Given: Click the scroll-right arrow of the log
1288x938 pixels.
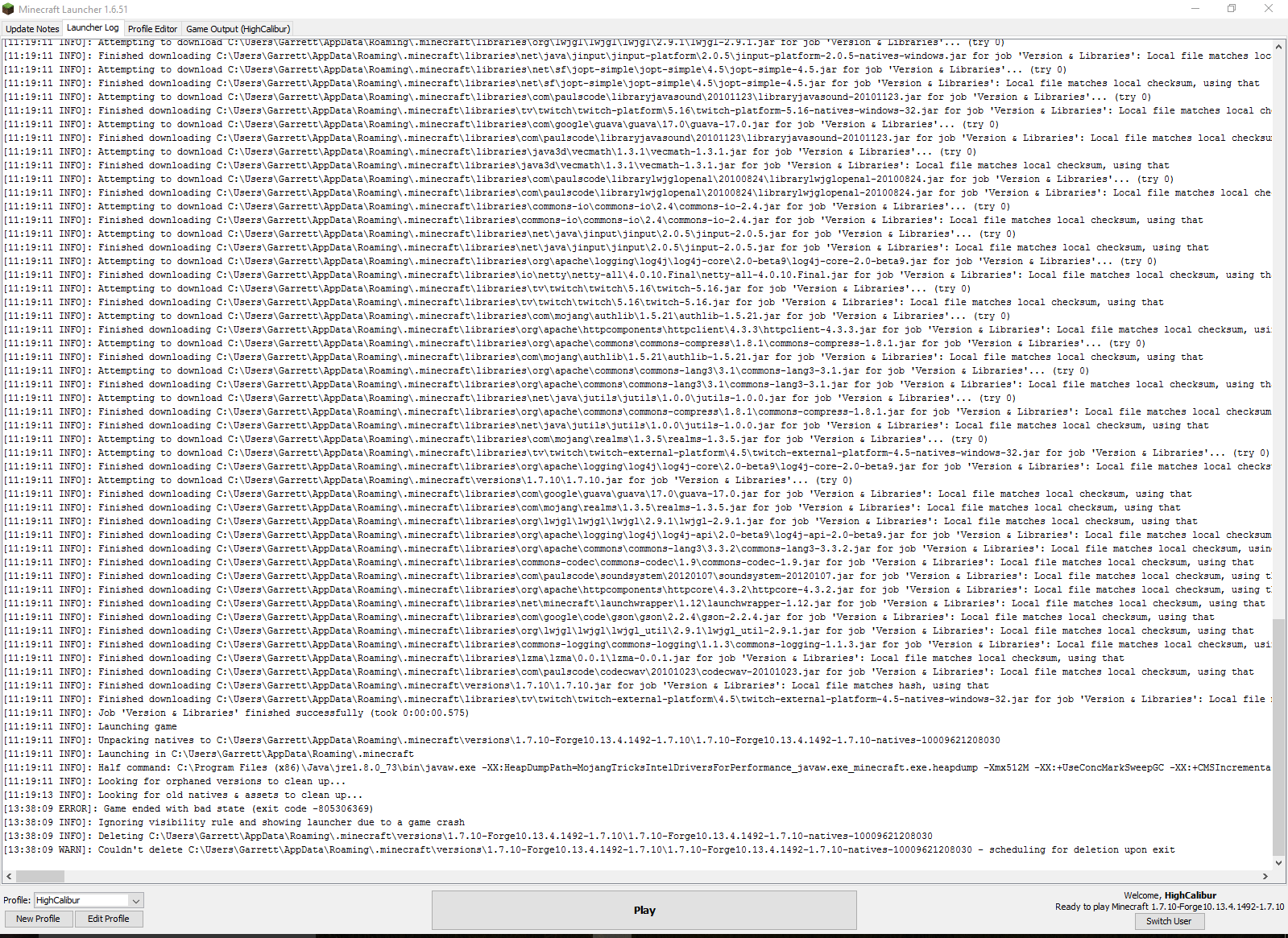Looking at the screenshot, I should pos(1265,876).
